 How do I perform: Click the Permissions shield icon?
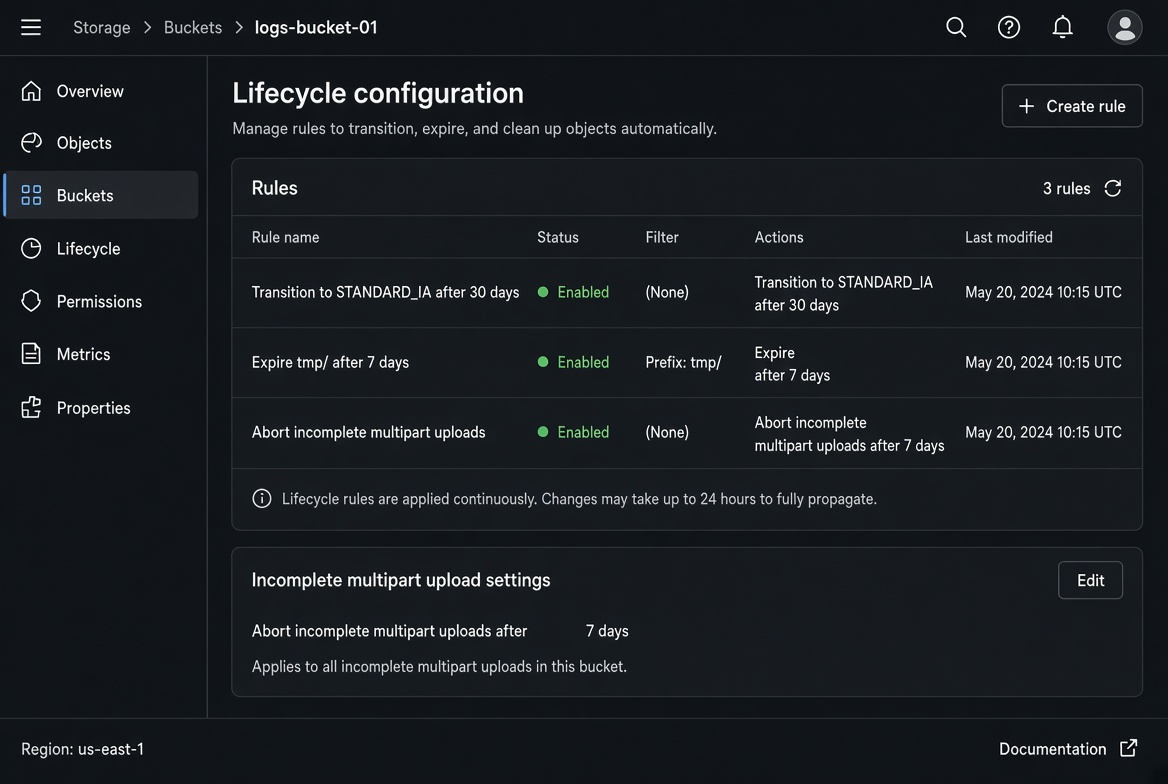31,301
